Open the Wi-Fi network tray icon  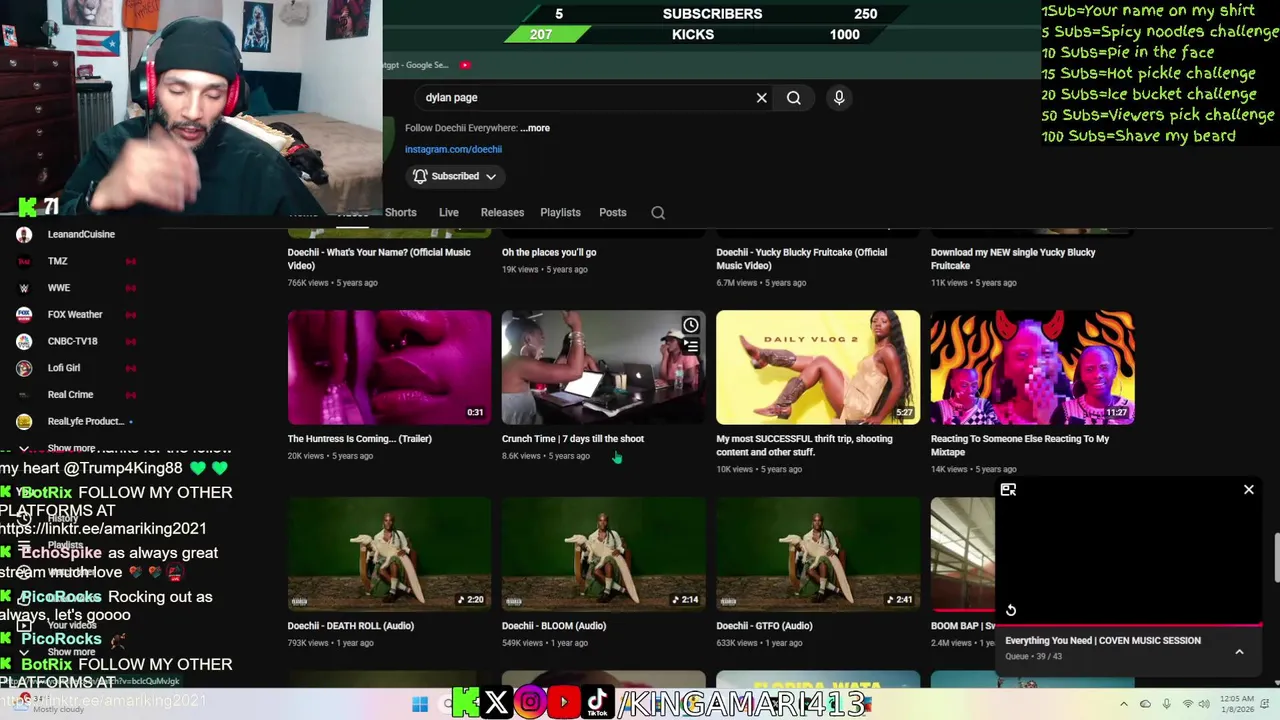pos(1188,704)
